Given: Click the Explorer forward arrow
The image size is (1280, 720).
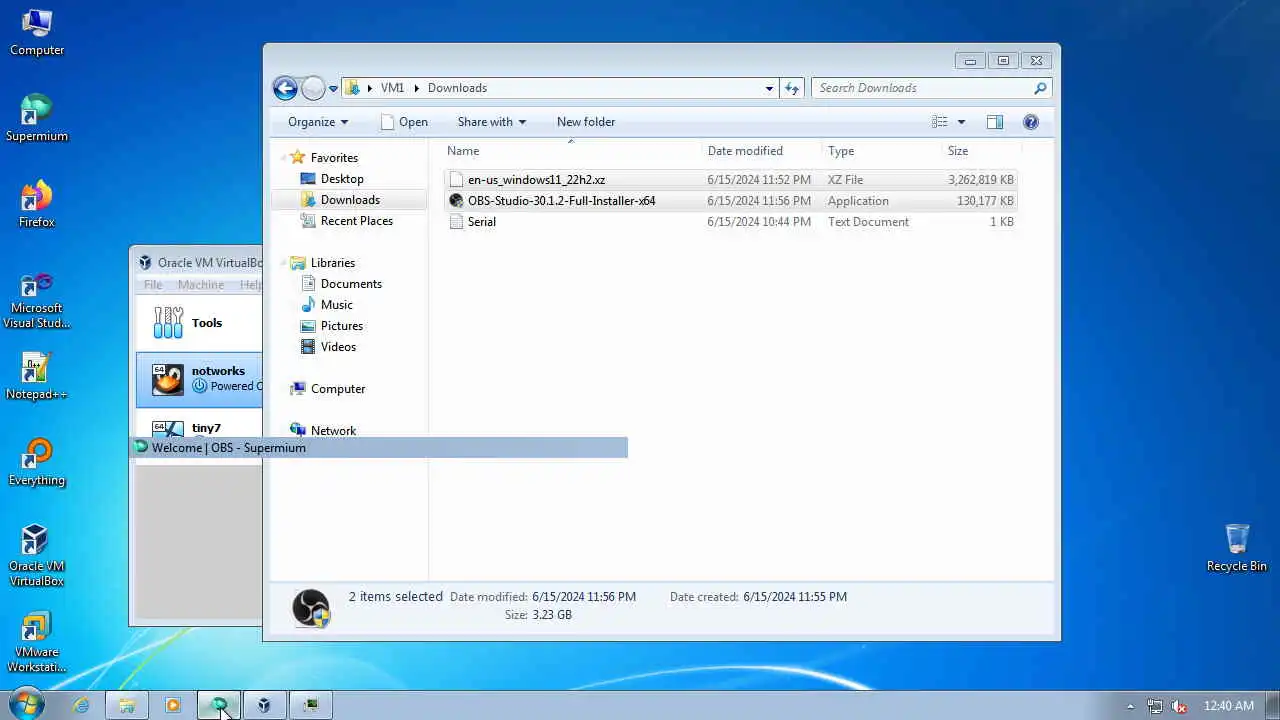Looking at the screenshot, I should (x=313, y=88).
